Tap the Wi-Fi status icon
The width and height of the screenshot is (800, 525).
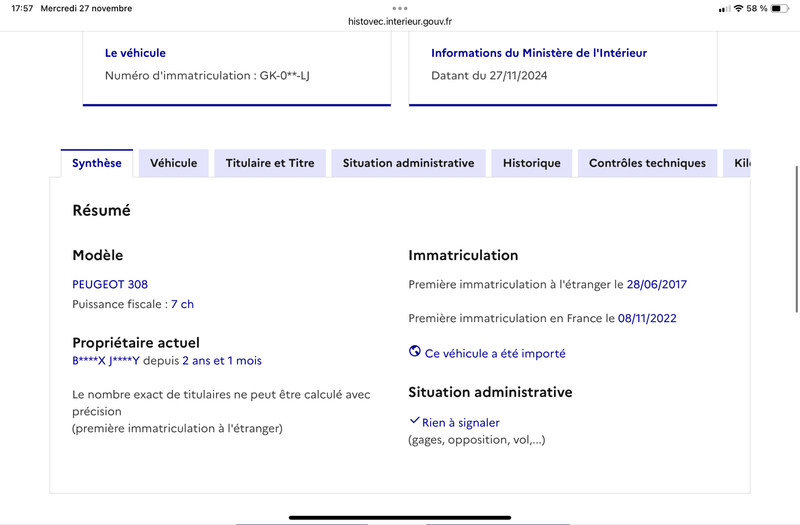(x=738, y=9)
